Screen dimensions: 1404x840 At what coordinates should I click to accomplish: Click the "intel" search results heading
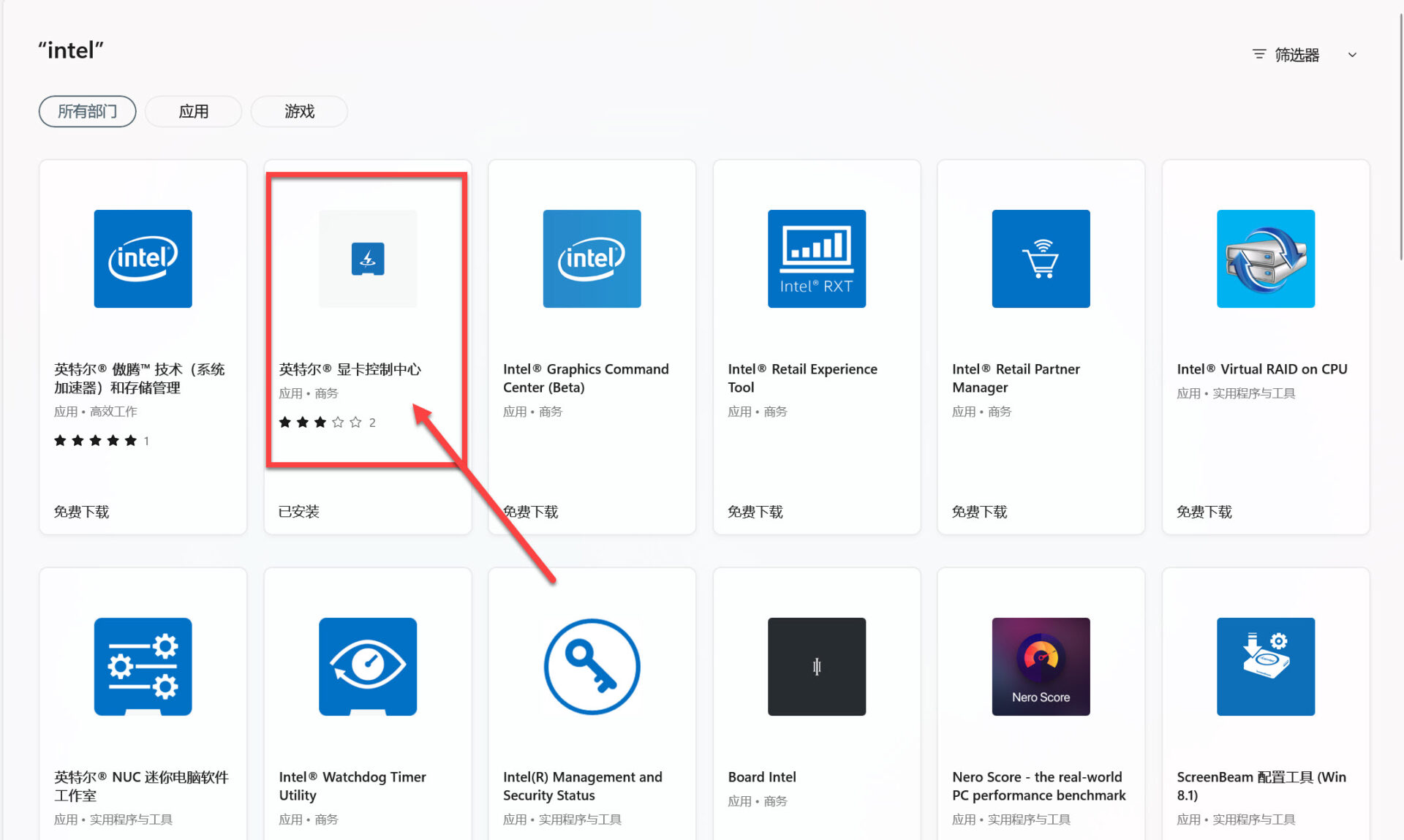point(71,50)
